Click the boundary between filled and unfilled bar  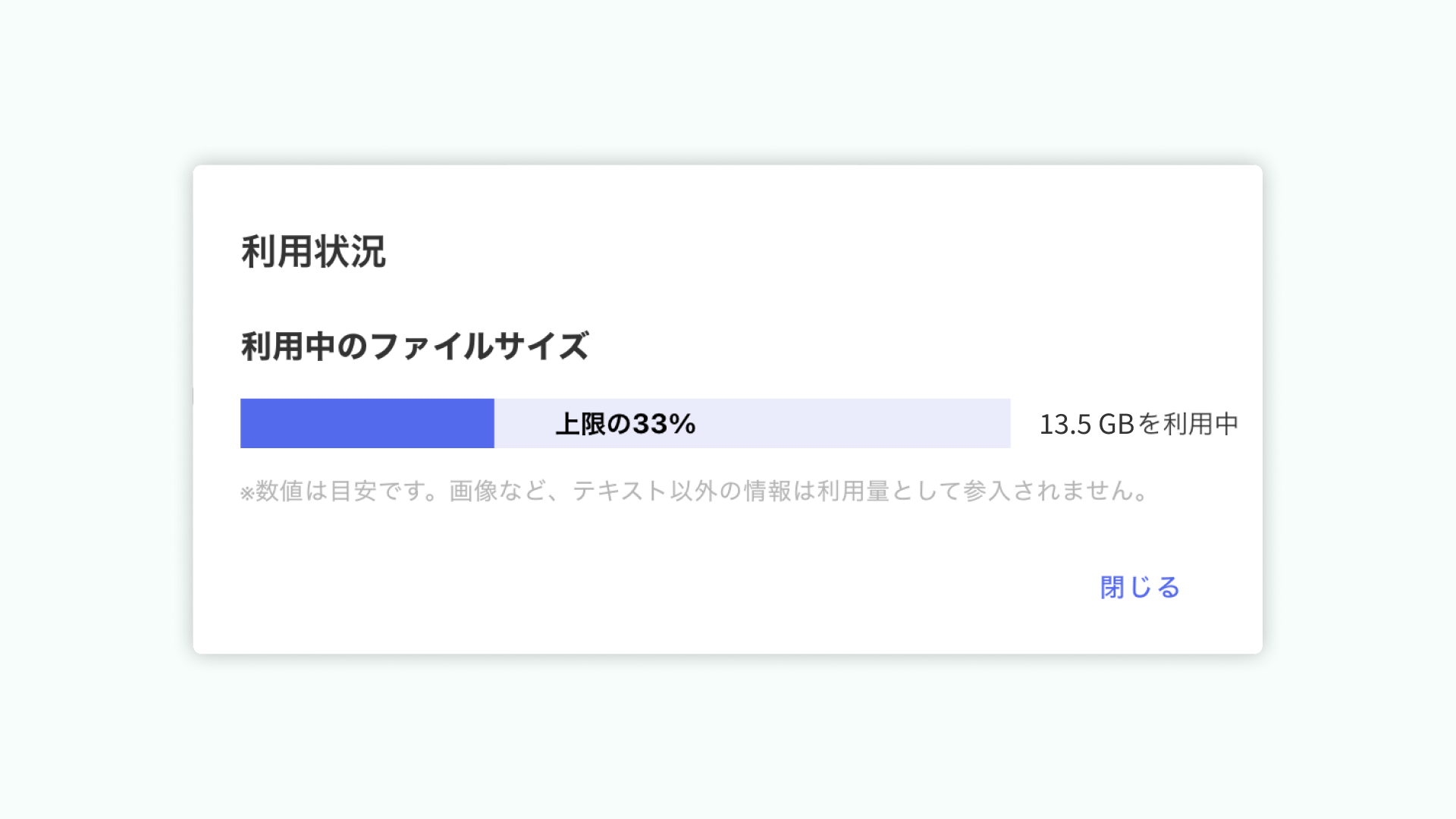coord(494,424)
